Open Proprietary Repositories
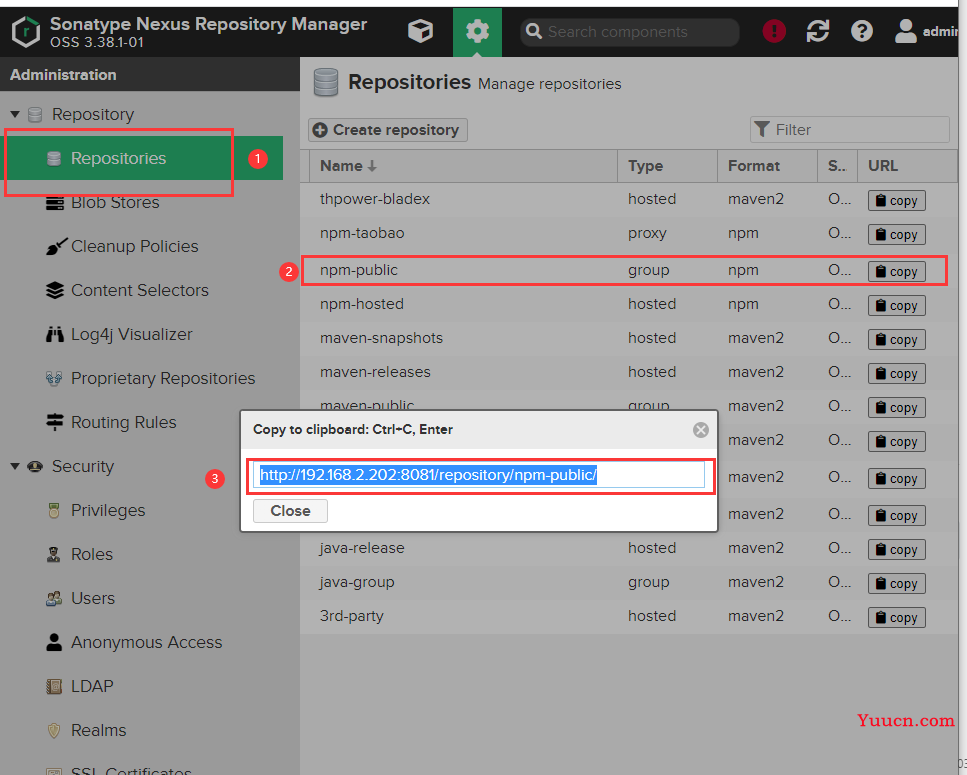967x775 pixels. [x=163, y=378]
